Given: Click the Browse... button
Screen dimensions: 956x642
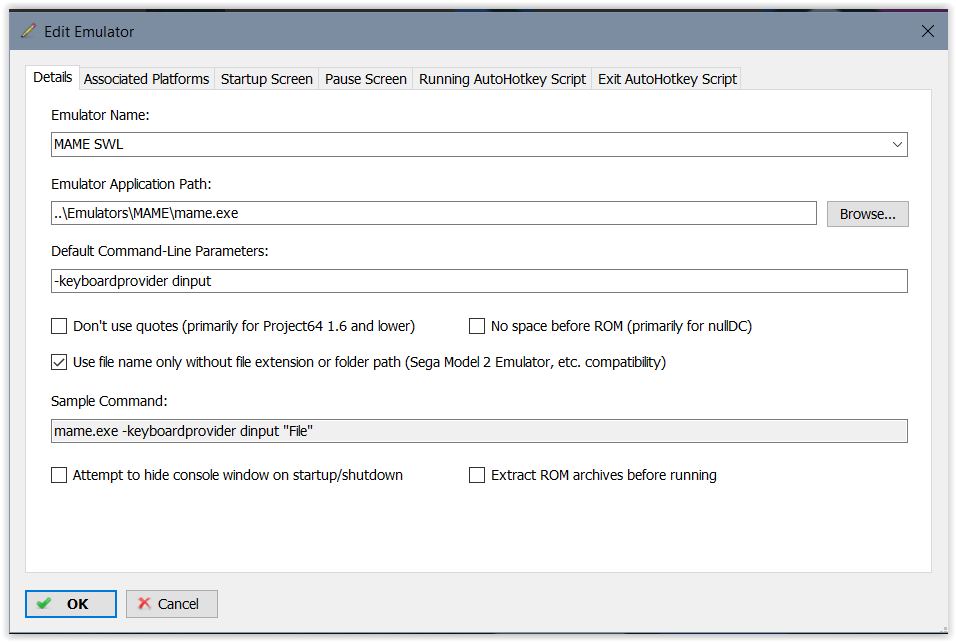Looking at the screenshot, I should (867, 214).
